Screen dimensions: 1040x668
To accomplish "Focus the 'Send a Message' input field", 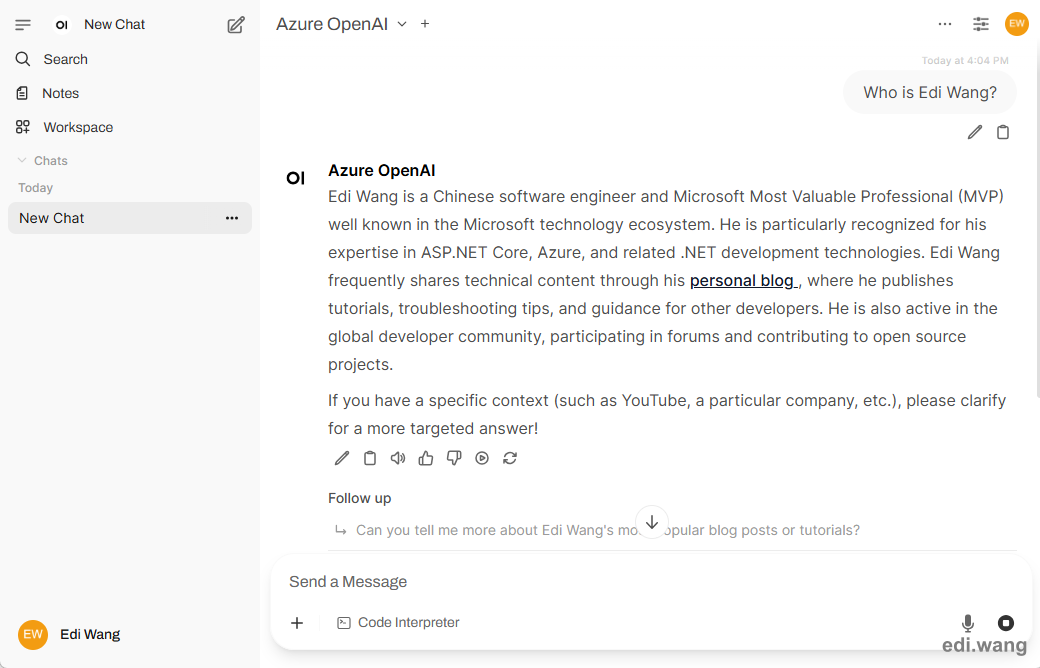I will [650, 582].
